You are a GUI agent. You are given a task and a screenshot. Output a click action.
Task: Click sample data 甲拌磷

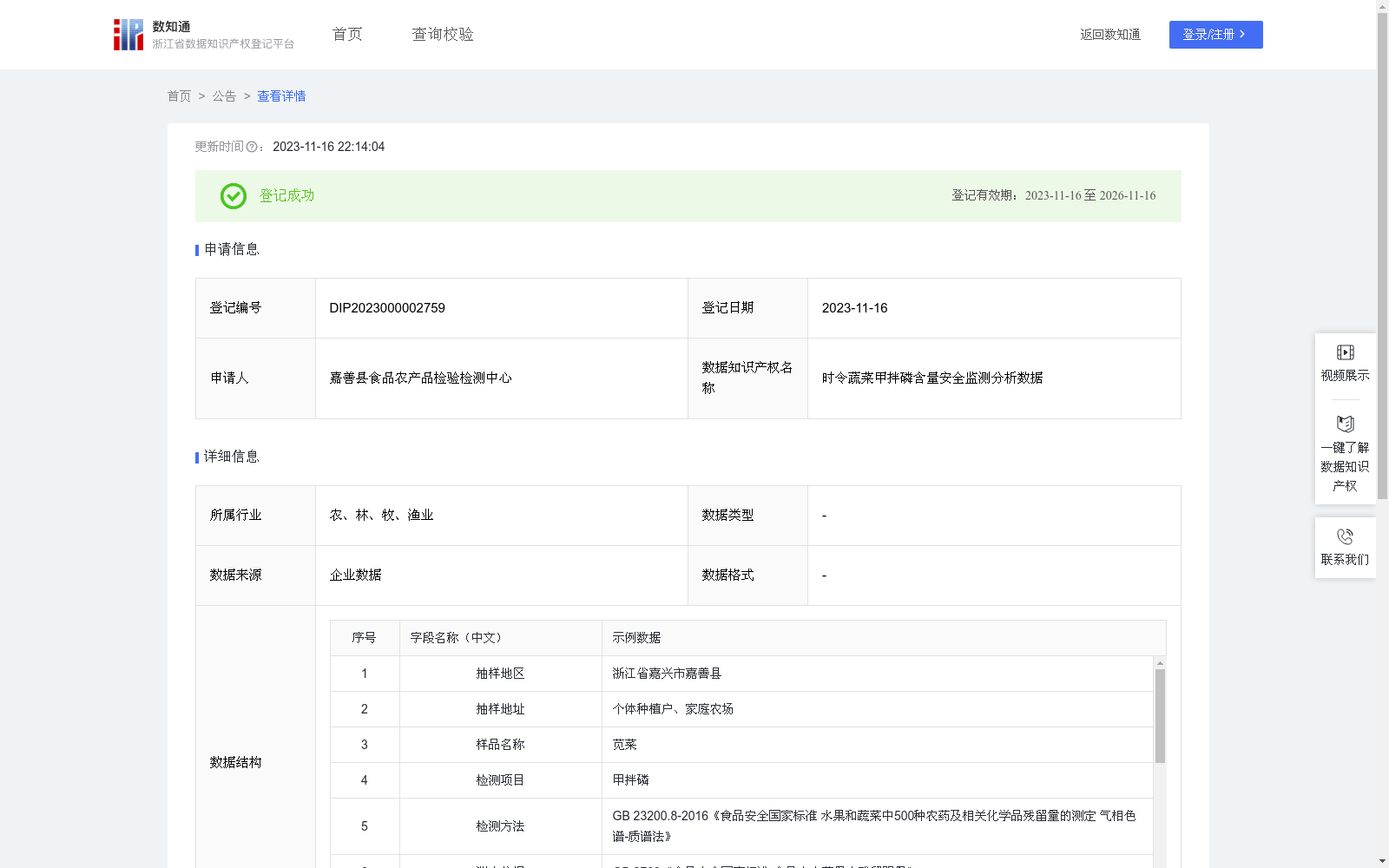pos(630,780)
